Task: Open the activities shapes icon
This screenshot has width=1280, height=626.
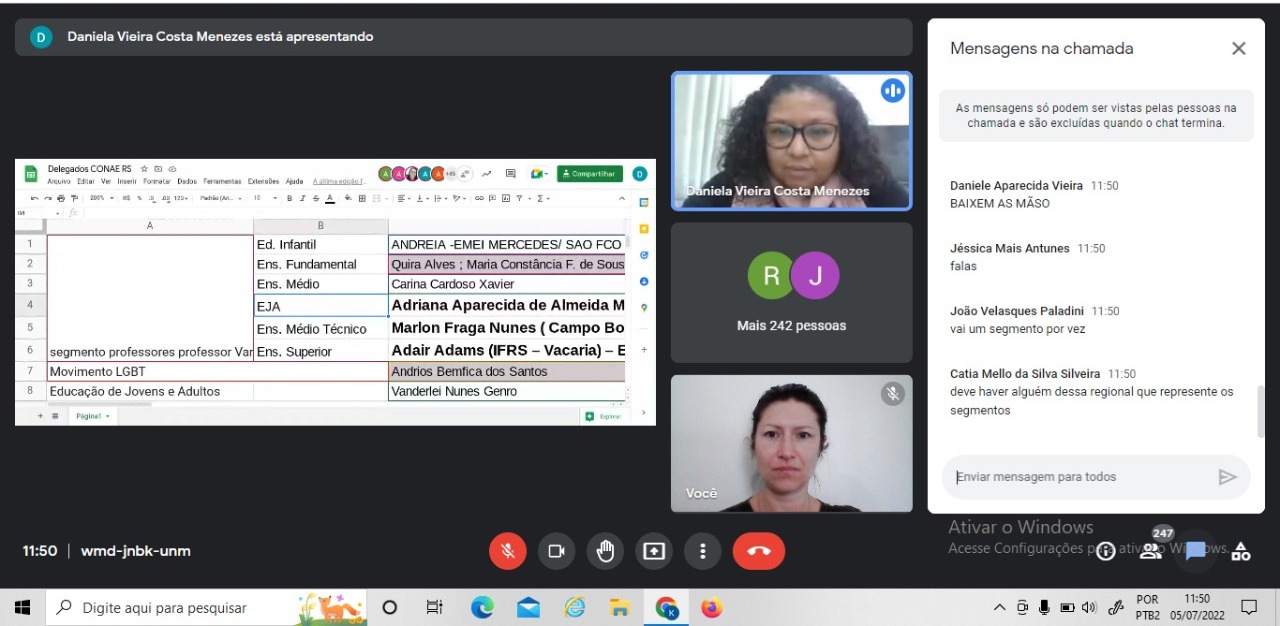Action: tap(1241, 551)
